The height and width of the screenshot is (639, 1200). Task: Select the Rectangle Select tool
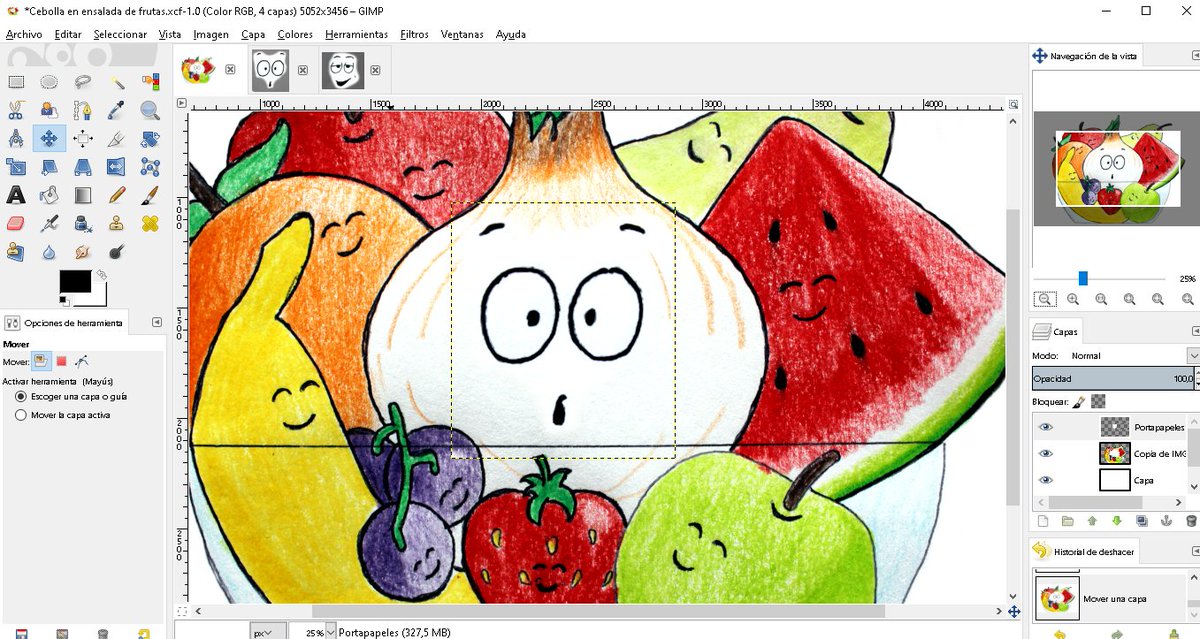16,83
